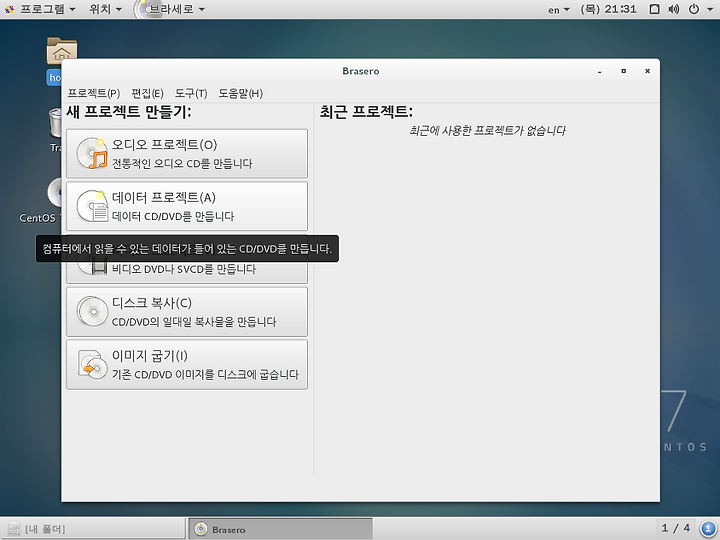Click the video disc icon with film strip
720x540 pixels.
click(x=92, y=268)
